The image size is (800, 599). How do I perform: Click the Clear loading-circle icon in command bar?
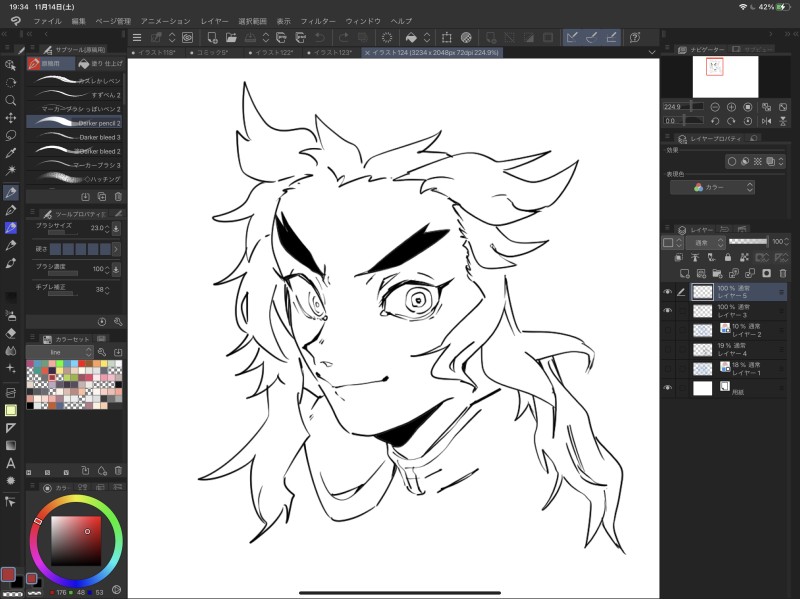coord(387,37)
